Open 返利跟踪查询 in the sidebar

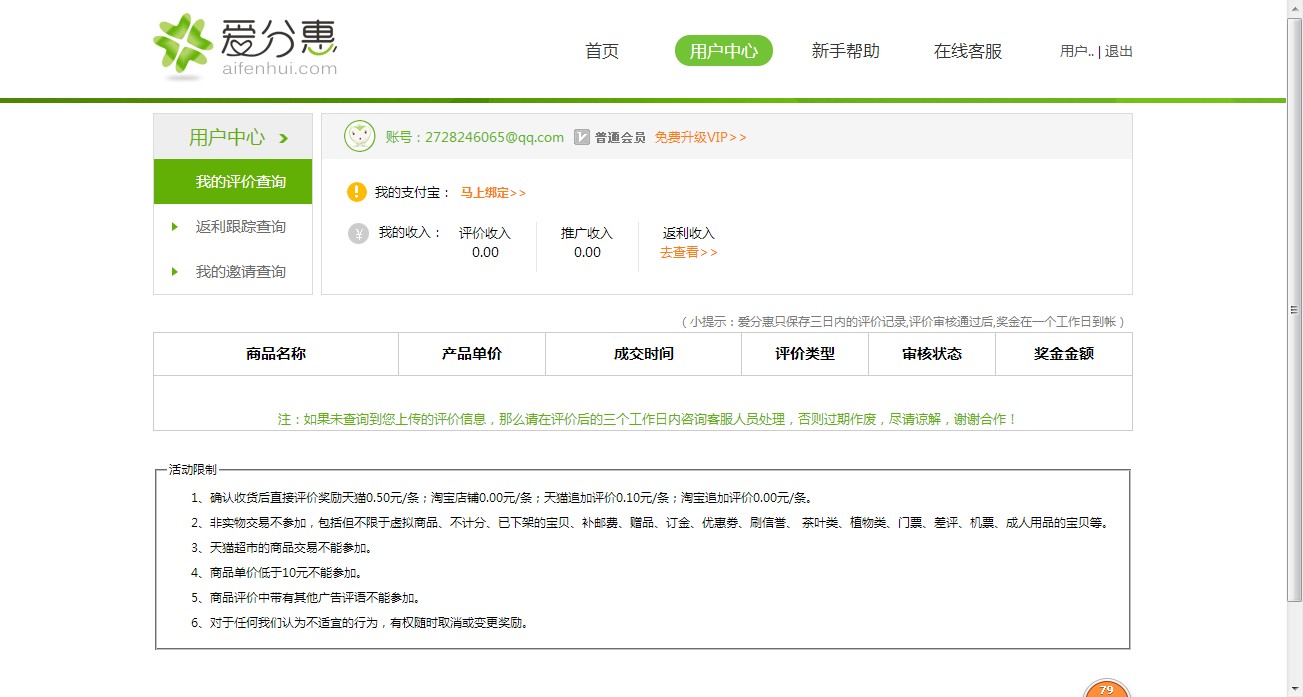click(241, 227)
